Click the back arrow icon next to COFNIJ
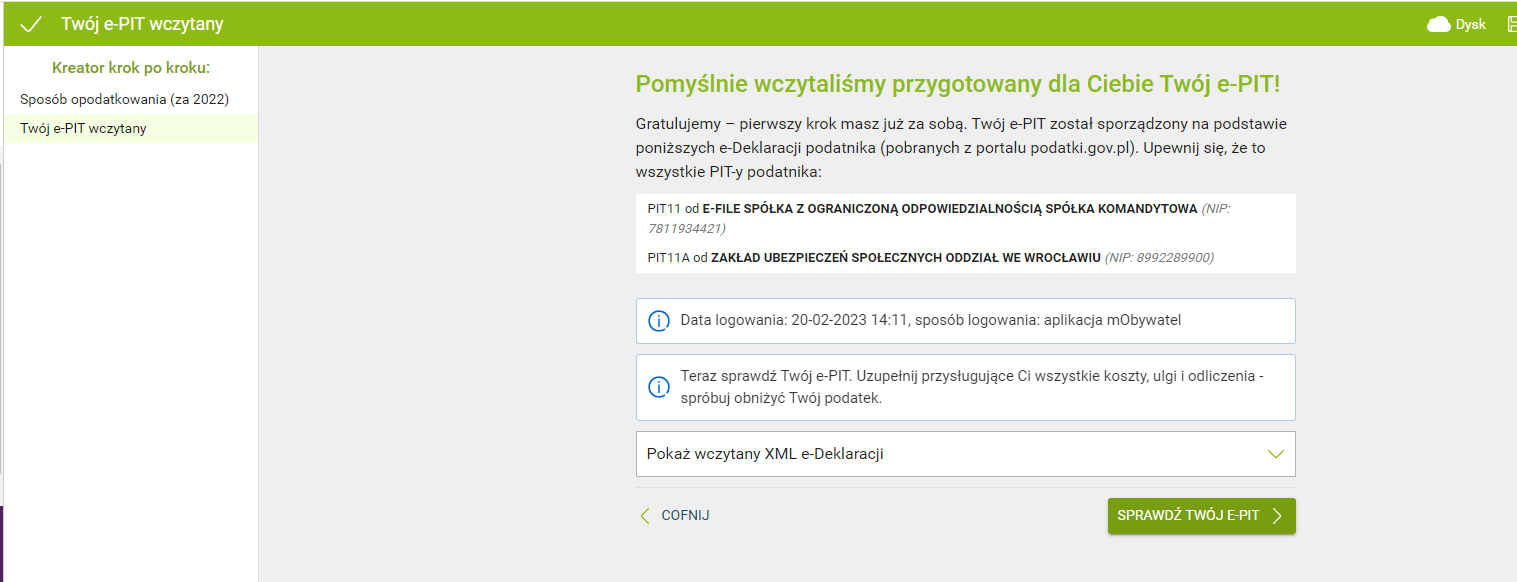This screenshot has height=582, width=1517. pos(645,516)
